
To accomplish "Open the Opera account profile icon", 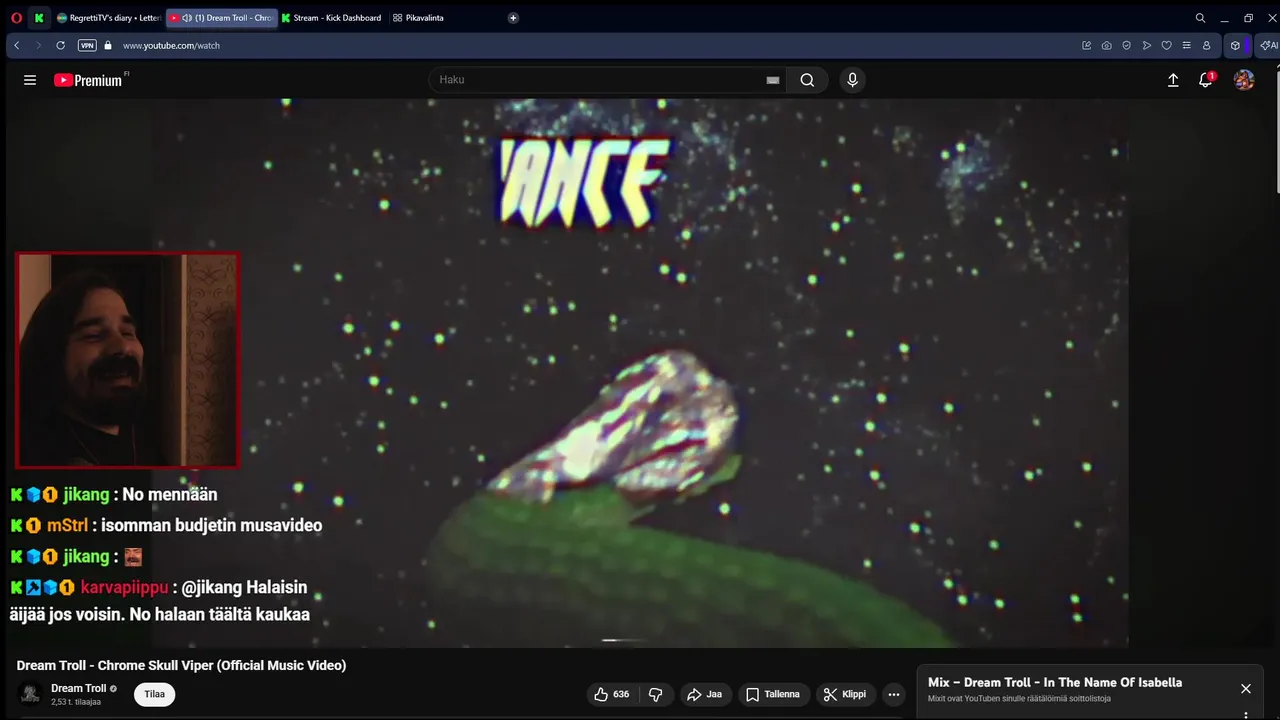I will 1206,45.
